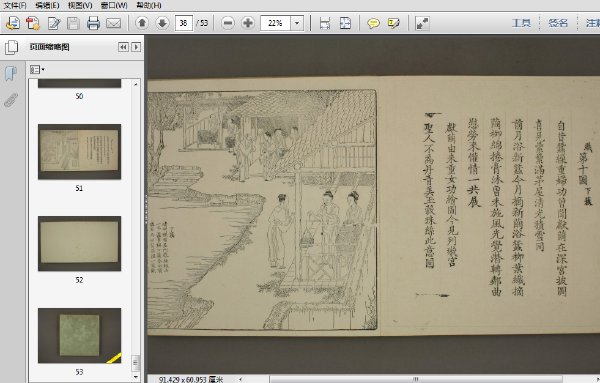
Task: Select page 53 thumbnail
Action: point(79,336)
